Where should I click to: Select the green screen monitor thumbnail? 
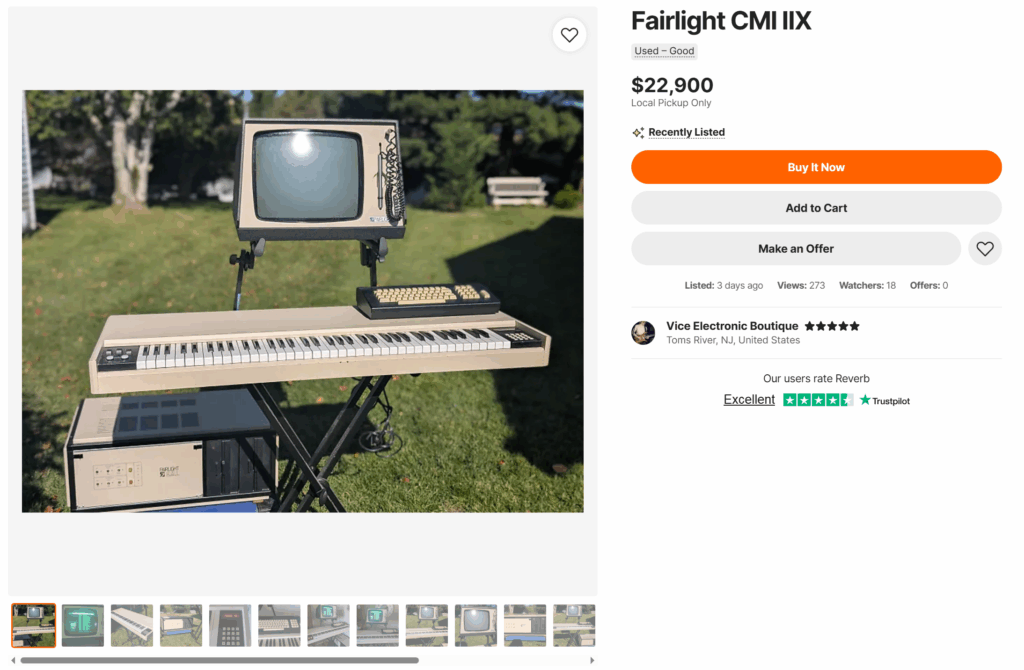pyautogui.click(x=82, y=626)
